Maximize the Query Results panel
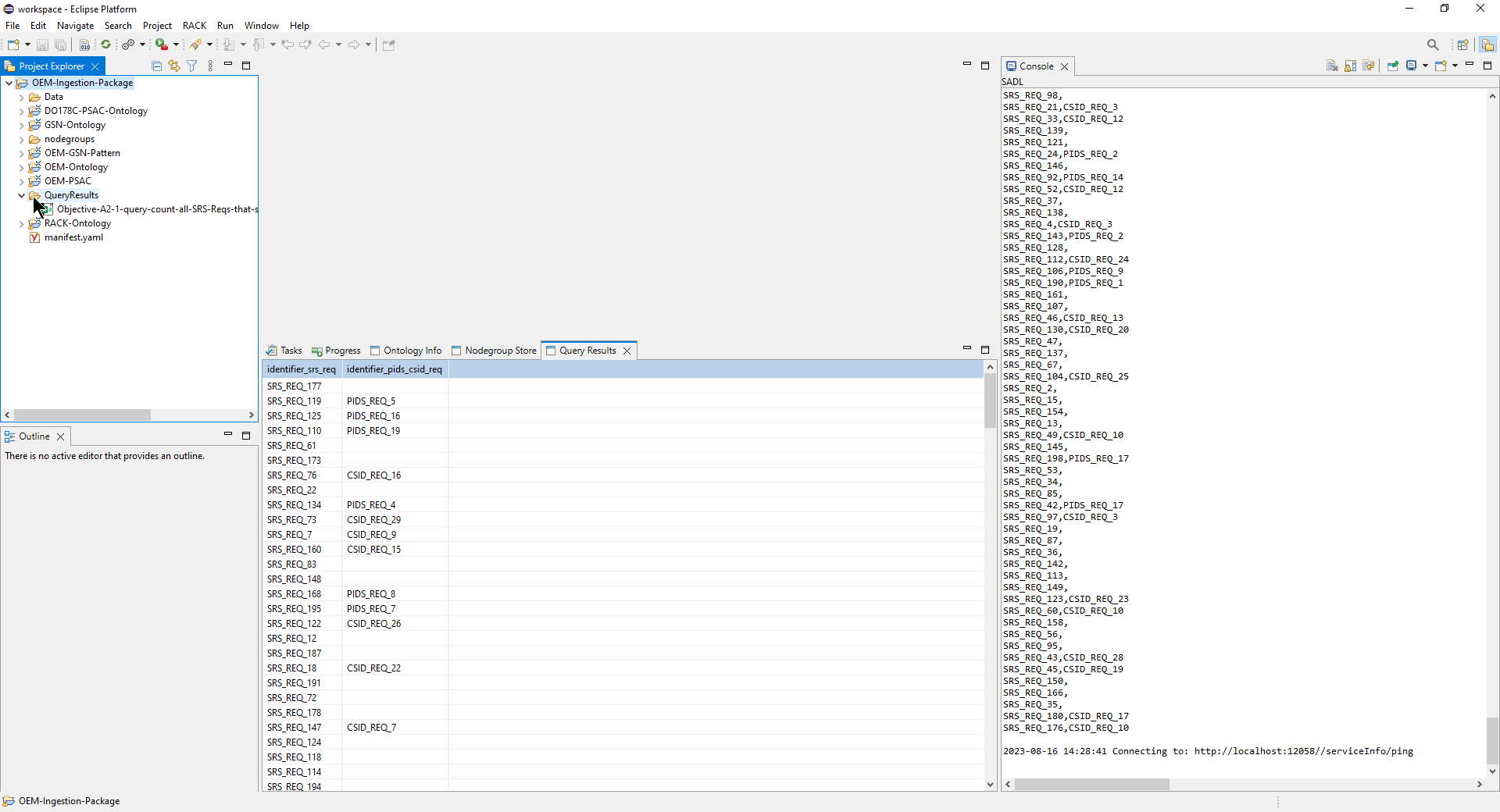The height and width of the screenshot is (812, 1500). (985, 350)
